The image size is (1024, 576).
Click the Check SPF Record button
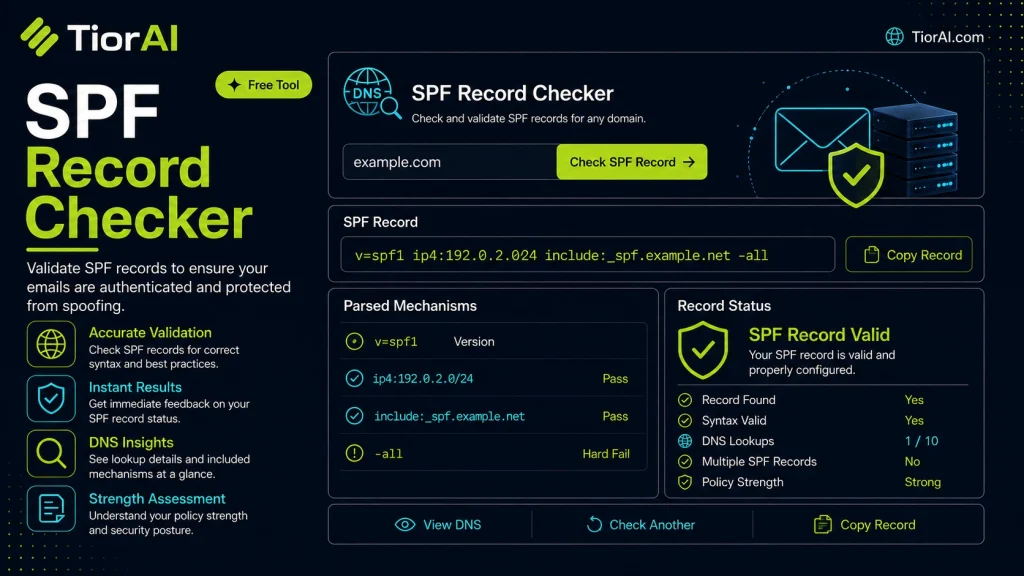pos(632,162)
